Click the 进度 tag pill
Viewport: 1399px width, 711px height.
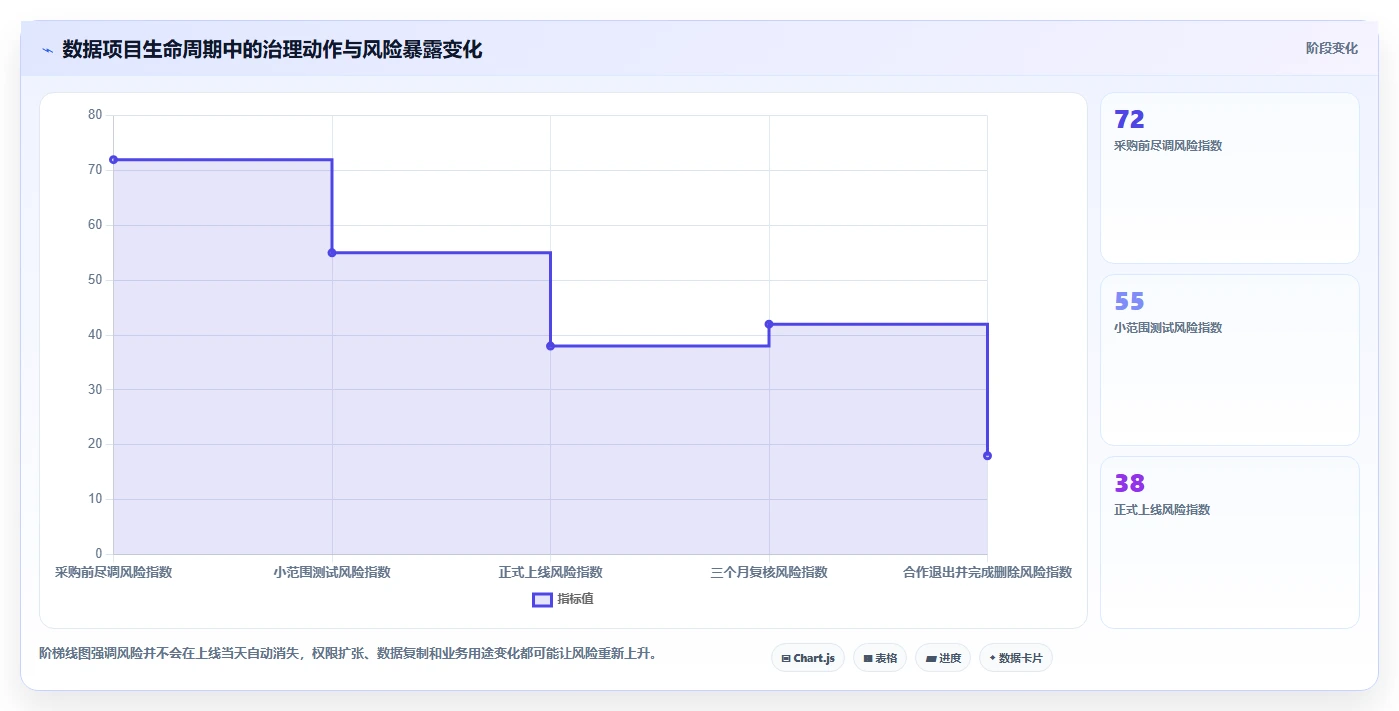click(x=943, y=658)
